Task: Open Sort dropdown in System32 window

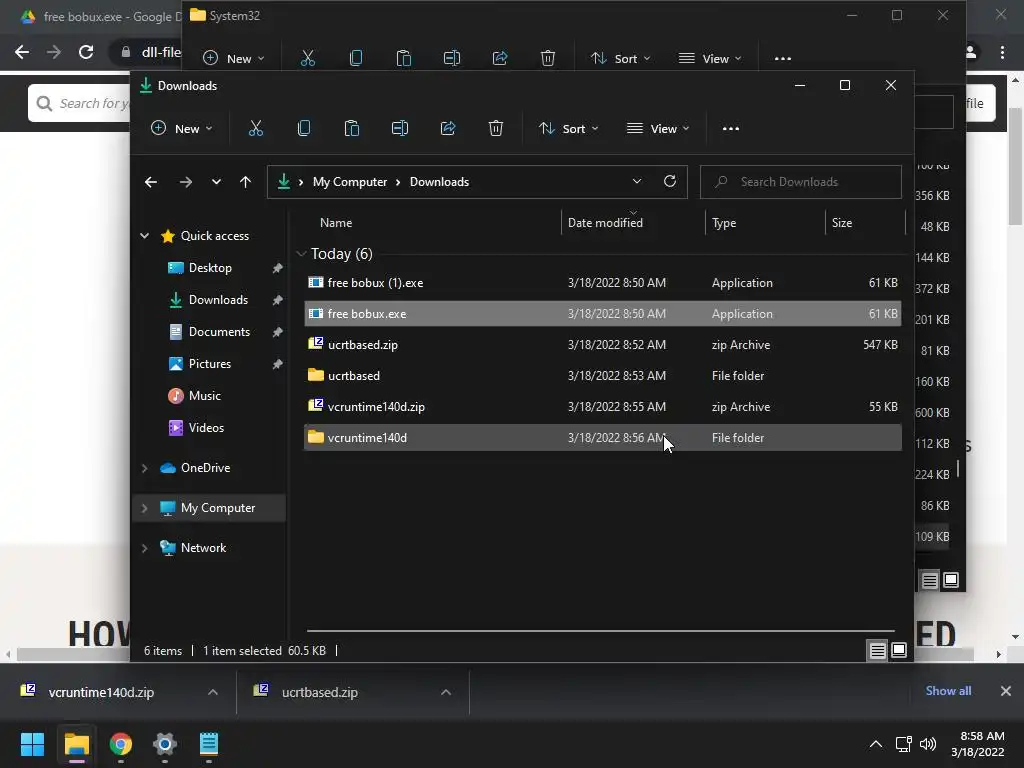Action: tap(620, 59)
